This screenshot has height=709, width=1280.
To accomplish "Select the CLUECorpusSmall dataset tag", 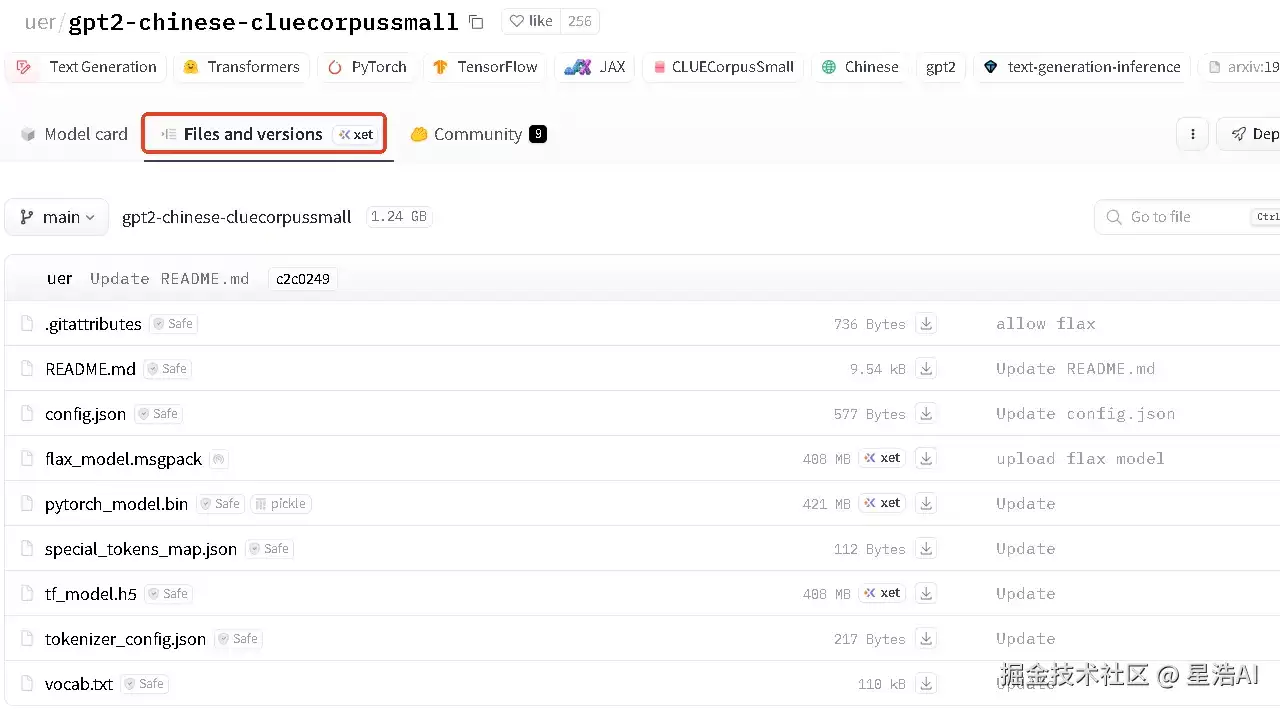I will click(723, 67).
